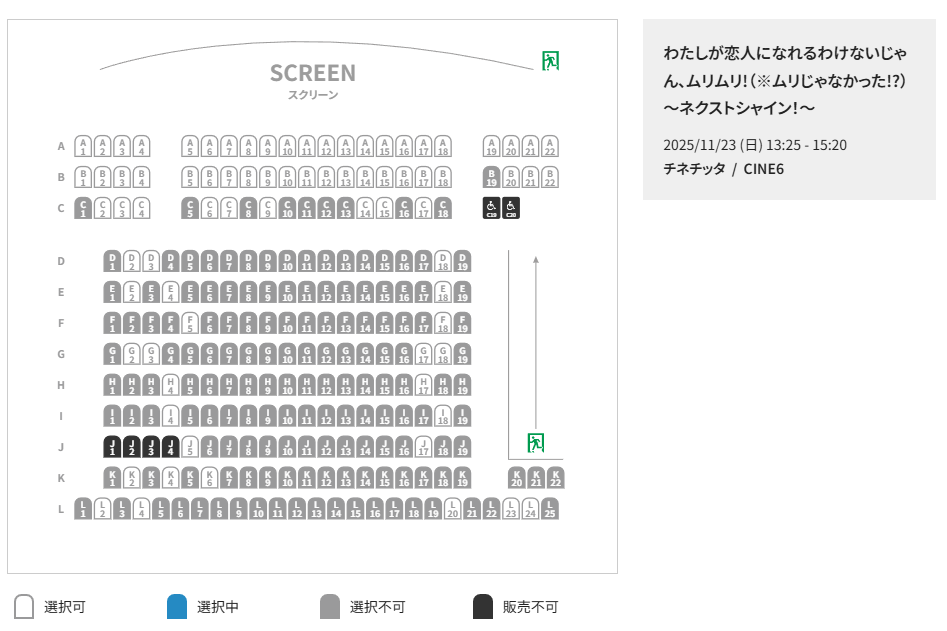947x631 pixels.
Task: Select seat K6 in row K
Action: pyautogui.click(x=209, y=478)
